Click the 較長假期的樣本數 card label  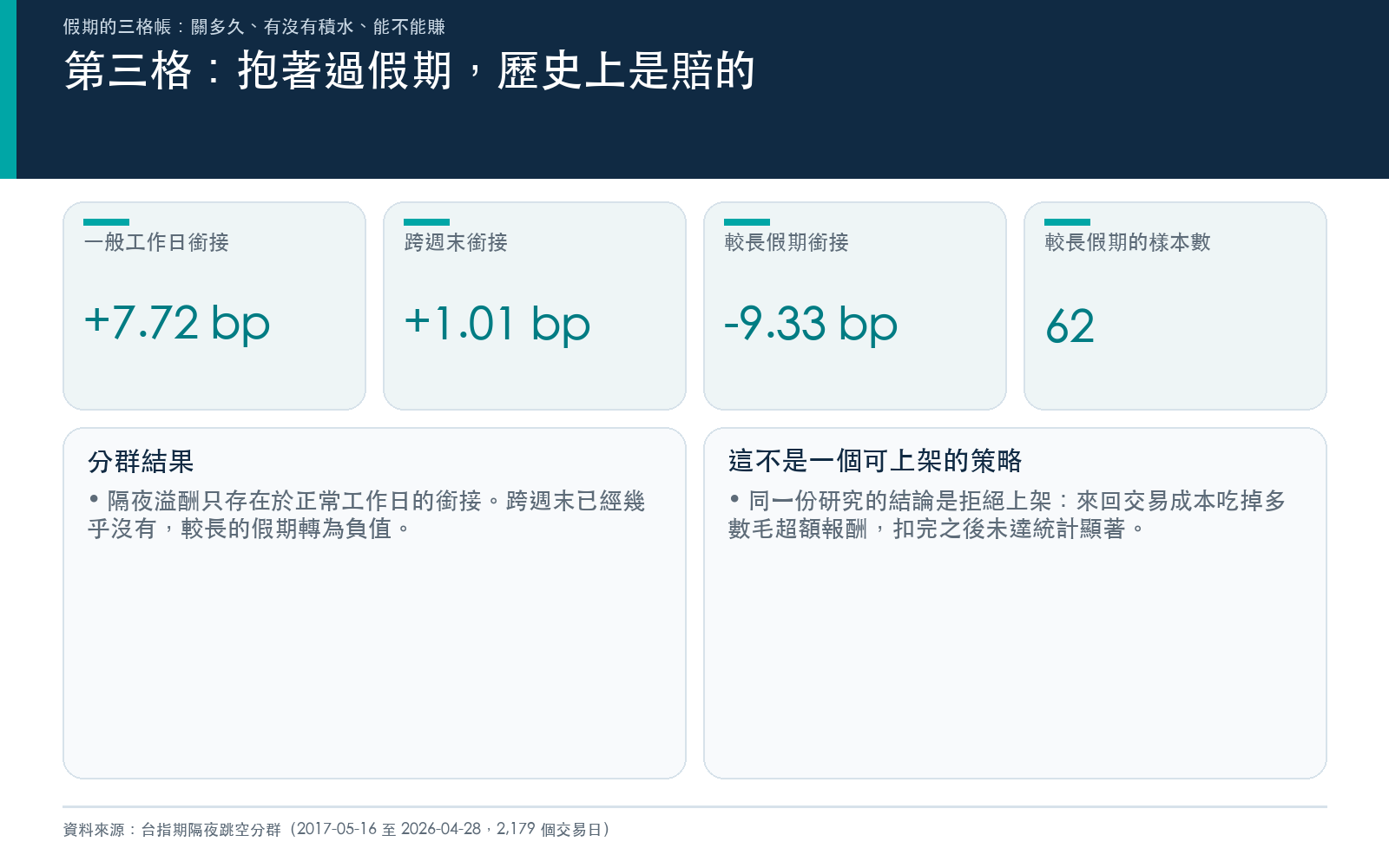(x=1128, y=242)
